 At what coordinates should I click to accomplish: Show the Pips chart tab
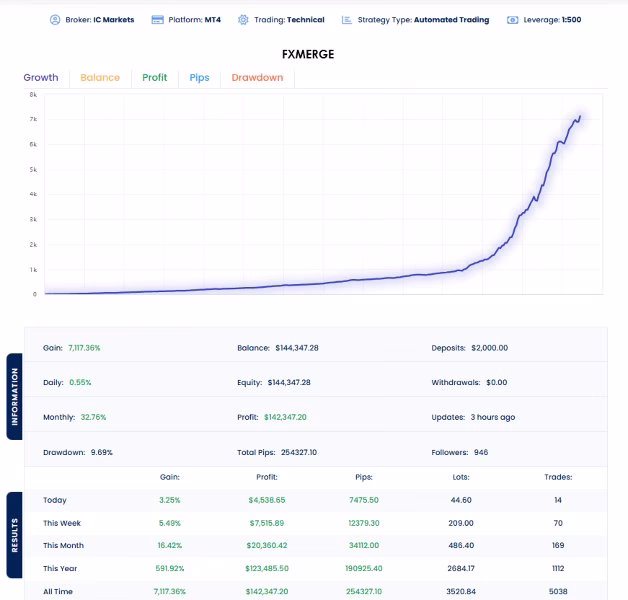(x=199, y=77)
